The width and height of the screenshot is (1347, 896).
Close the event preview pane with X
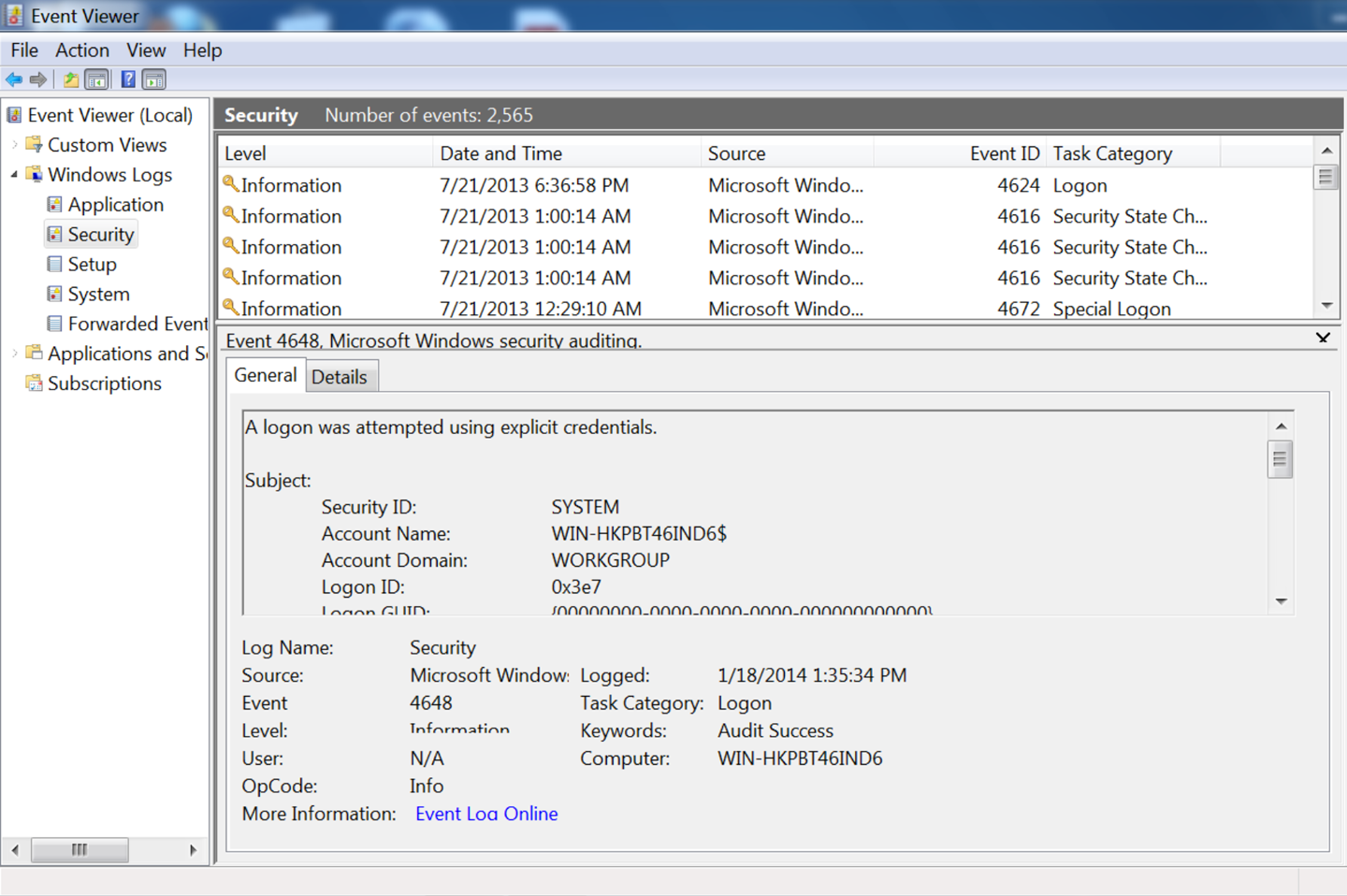coord(1323,338)
